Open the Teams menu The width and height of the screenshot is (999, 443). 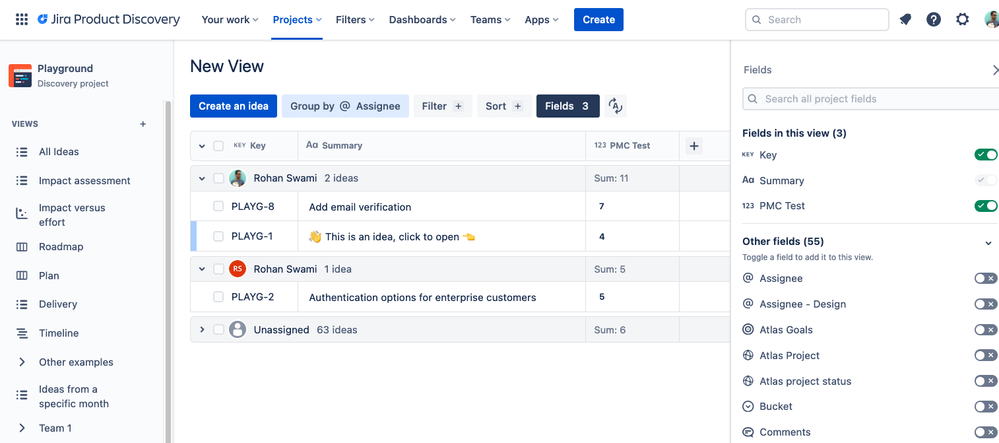[x=491, y=20]
